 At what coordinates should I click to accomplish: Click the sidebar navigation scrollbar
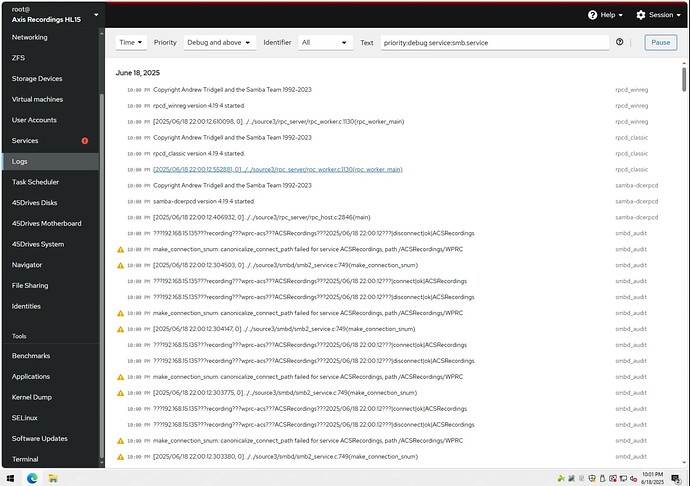[x=102, y=275]
